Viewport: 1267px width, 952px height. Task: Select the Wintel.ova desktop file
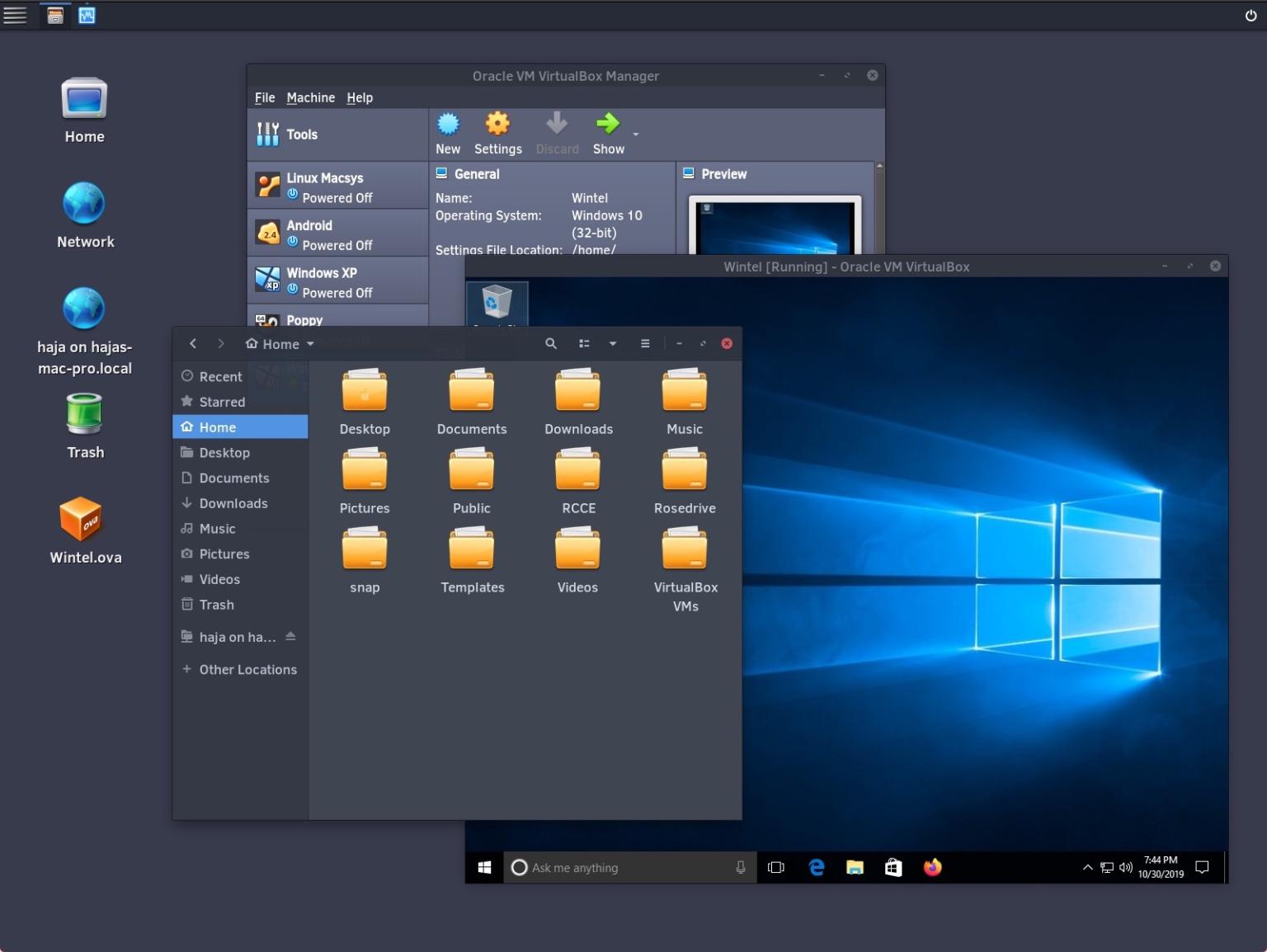pos(82,521)
